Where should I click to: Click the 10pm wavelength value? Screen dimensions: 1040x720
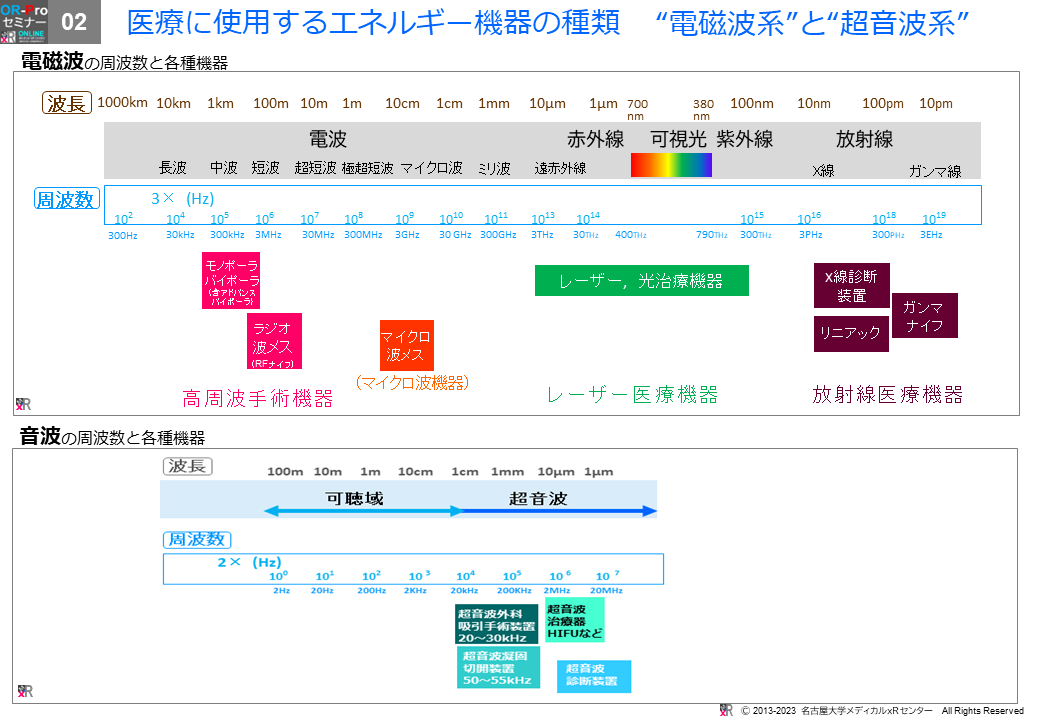tap(936, 103)
